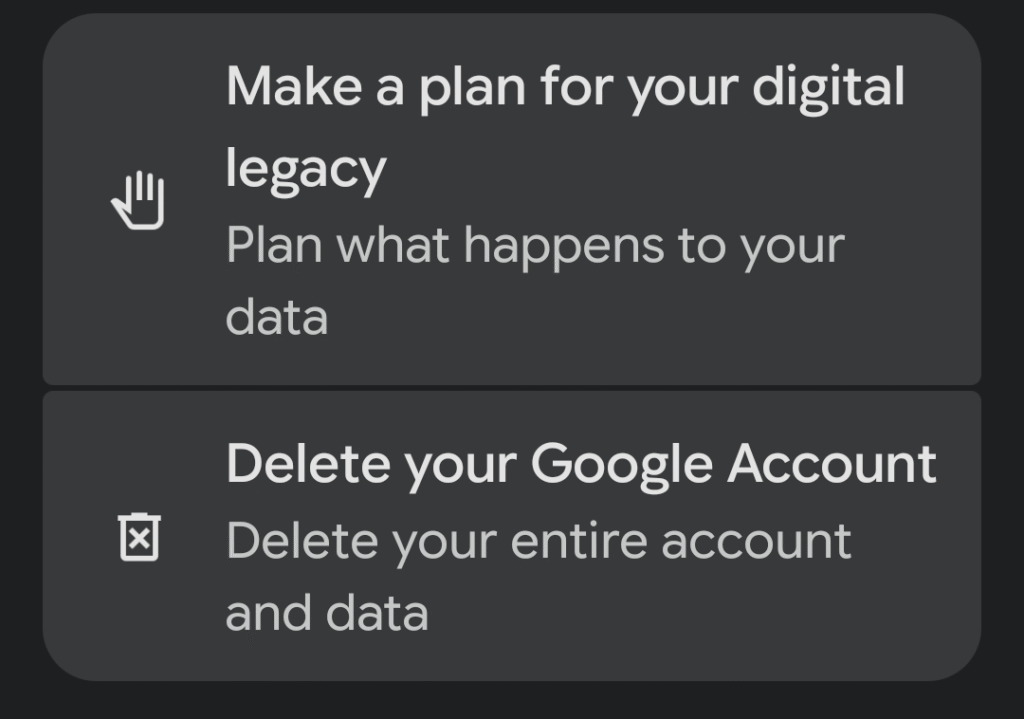Screen dimensions: 1024x719
Task: Open "Delete your Google Account" option
Action: (x=580, y=464)
